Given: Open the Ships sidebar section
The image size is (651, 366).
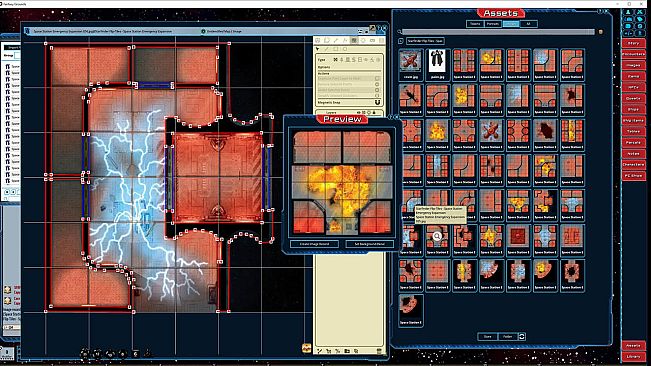Looking at the screenshot, I should coord(633,109).
